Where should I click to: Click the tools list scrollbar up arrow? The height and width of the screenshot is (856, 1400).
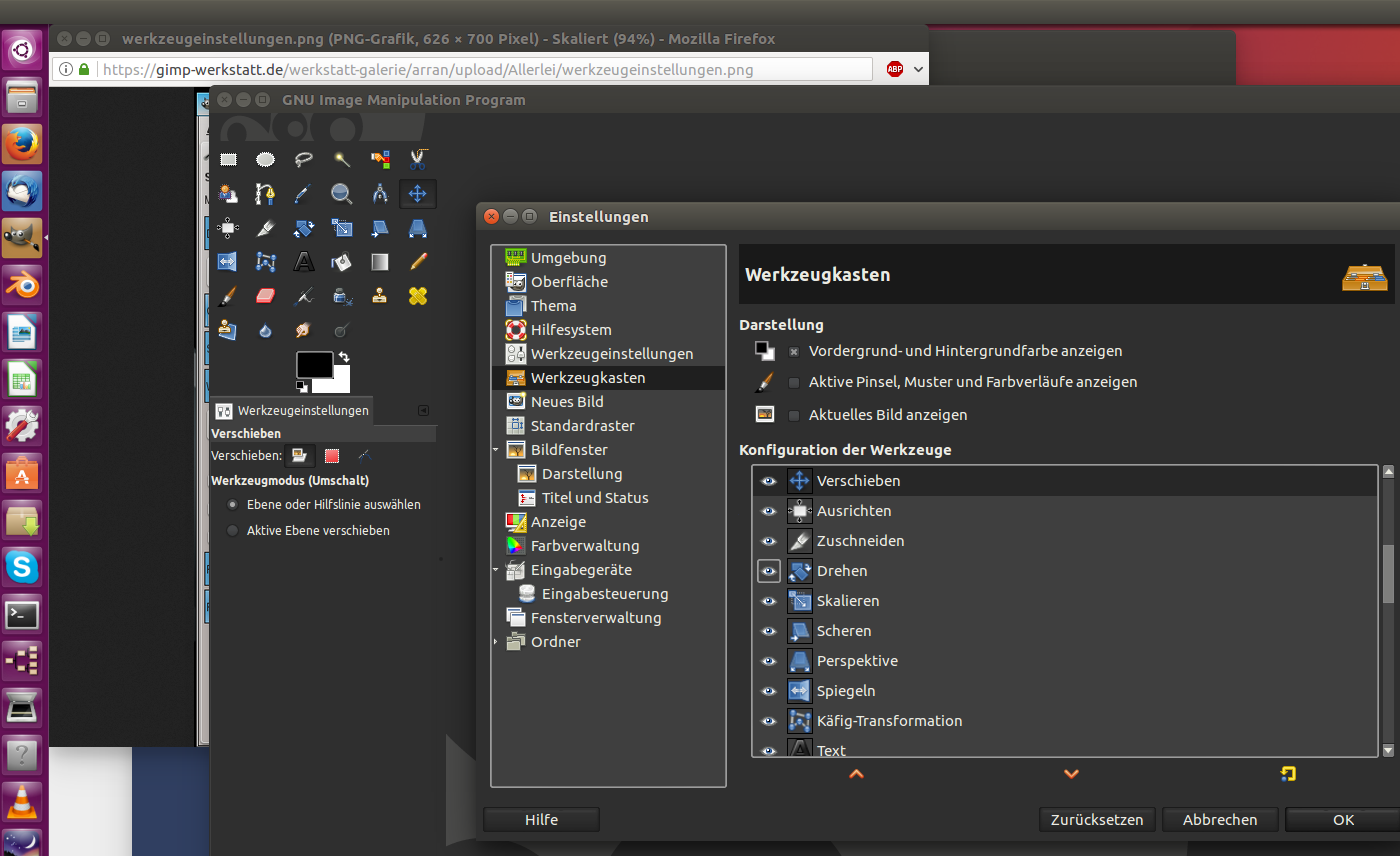pos(1388,472)
